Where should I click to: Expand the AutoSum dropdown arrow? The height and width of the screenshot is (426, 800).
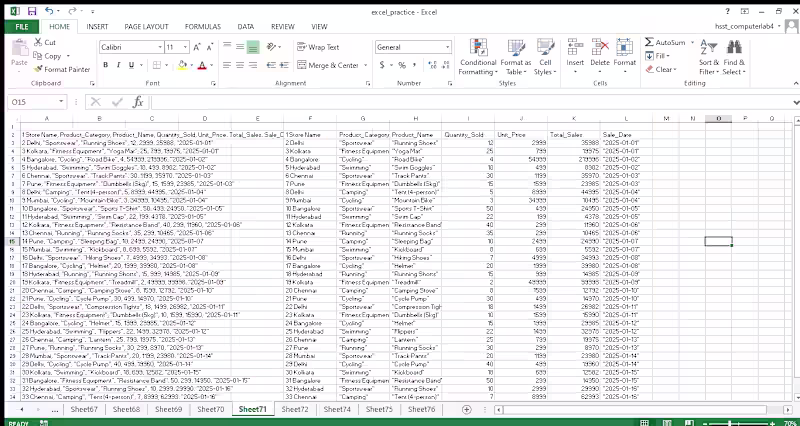692,42
